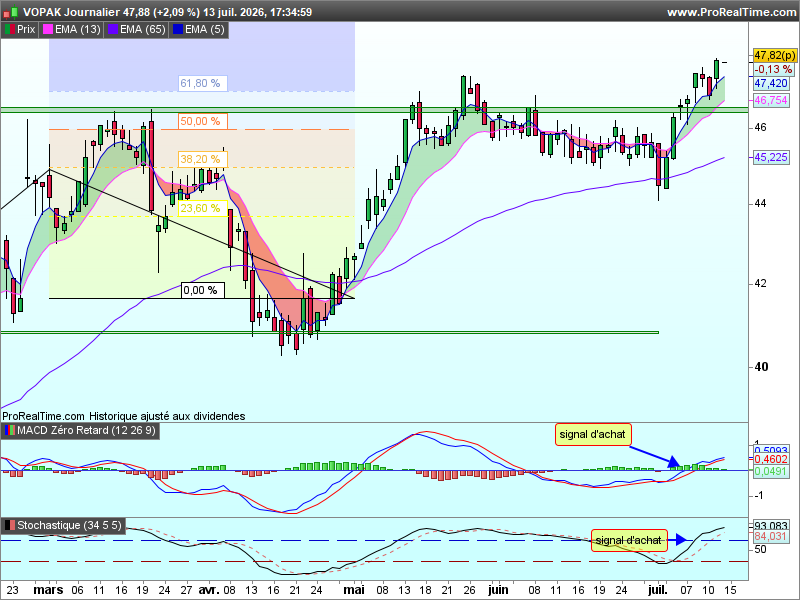Click the mai label on time axis
This screenshot has width=800, height=600.
(x=354, y=590)
